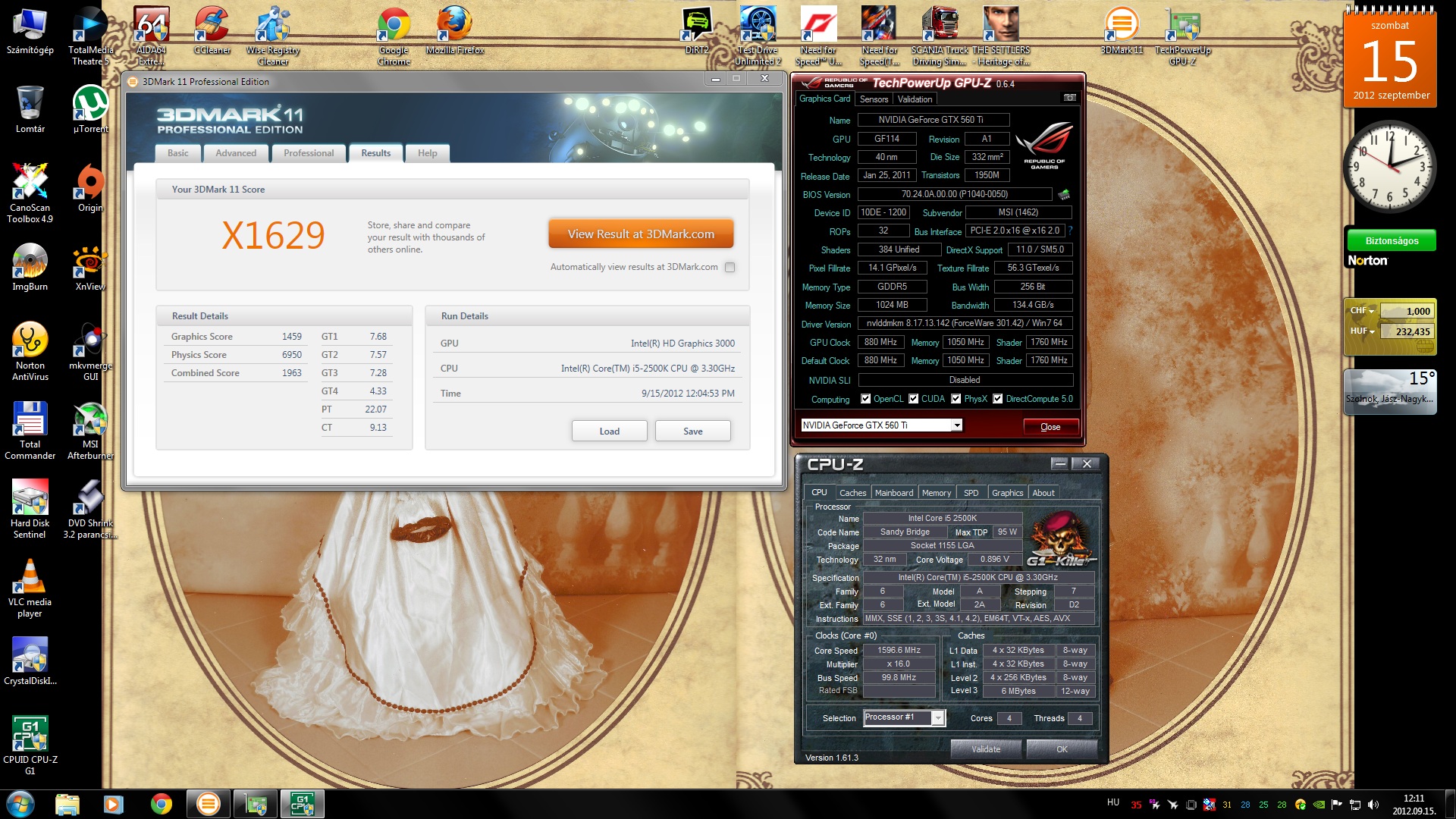The image size is (1456, 819).
Task: Click View Result at 3DMark.com button
Action: click(x=641, y=234)
